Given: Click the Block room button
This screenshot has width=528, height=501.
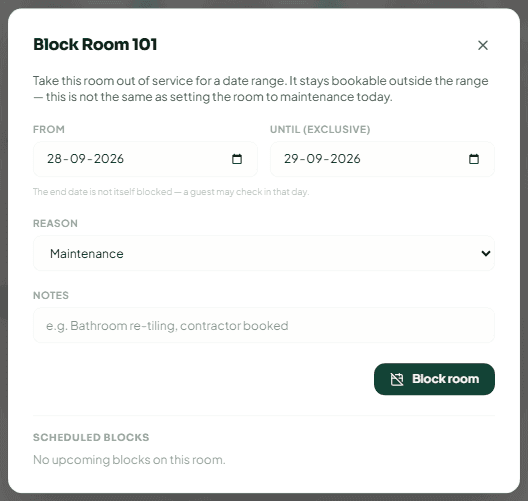Looking at the screenshot, I should pyautogui.click(x=434, y=379).
